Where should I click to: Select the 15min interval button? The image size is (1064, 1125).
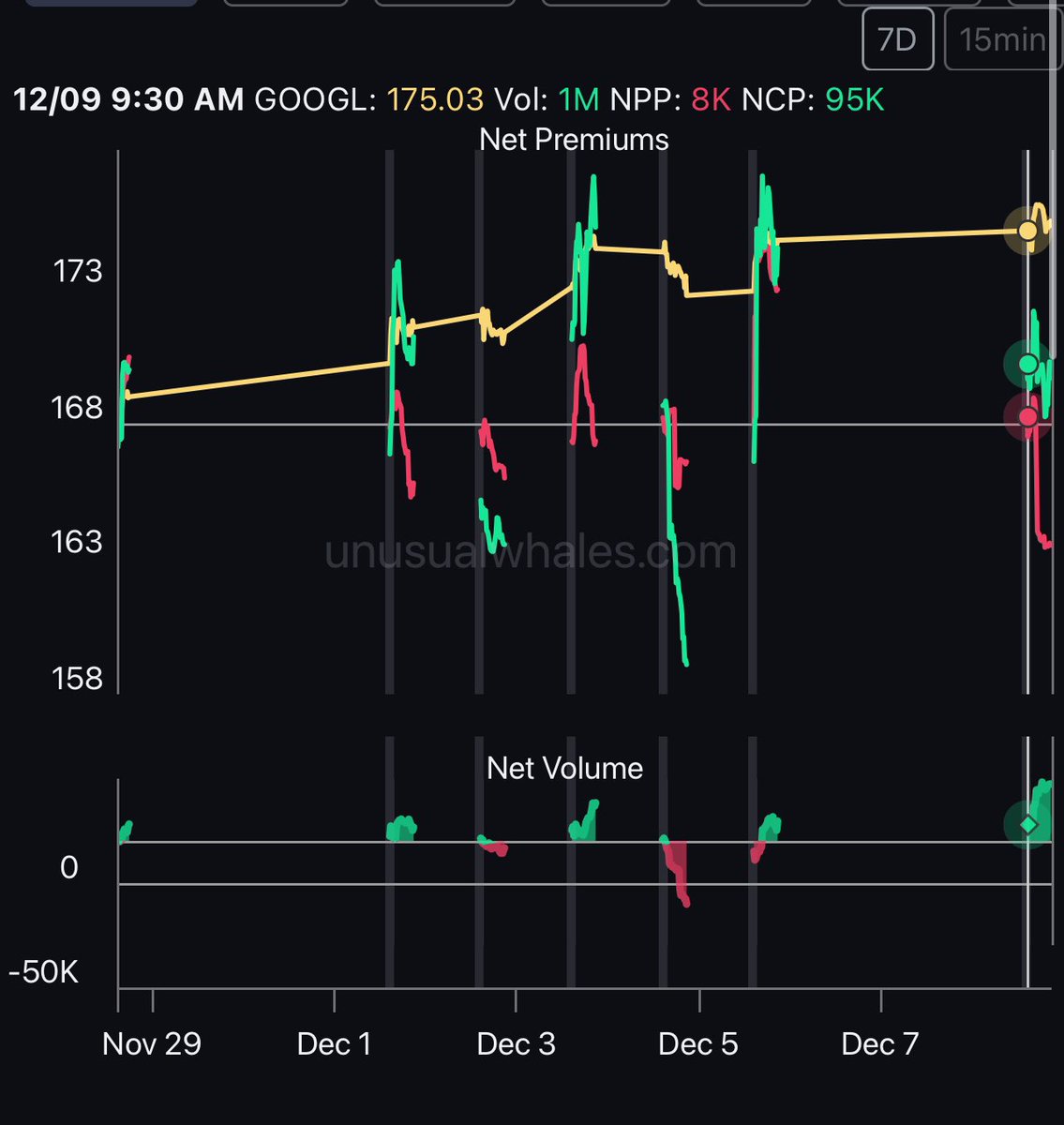pos(1003,39)
